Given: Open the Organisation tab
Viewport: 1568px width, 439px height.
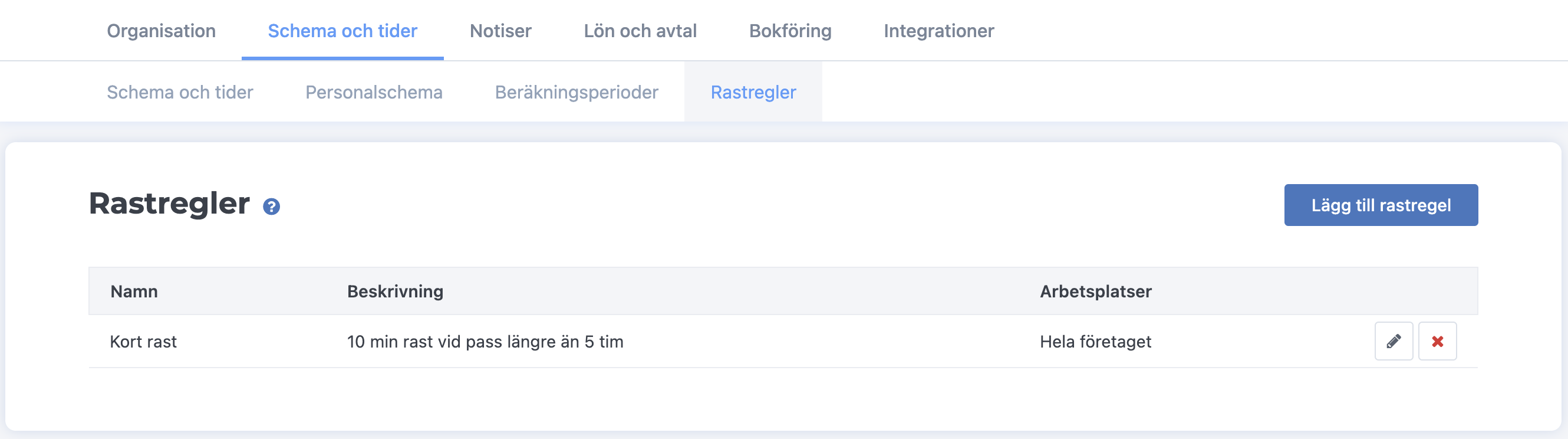Looking at the screenshot, I should pyautogui.click(x=162, y=31).
